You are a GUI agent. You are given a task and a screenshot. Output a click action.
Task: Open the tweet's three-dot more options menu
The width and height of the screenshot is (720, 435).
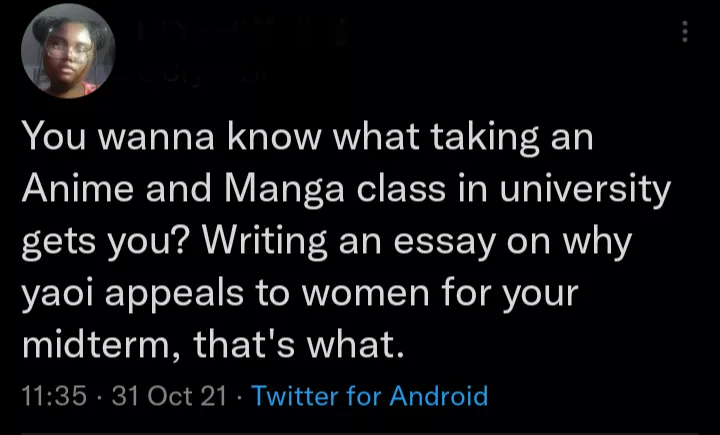tap(685, 32)
